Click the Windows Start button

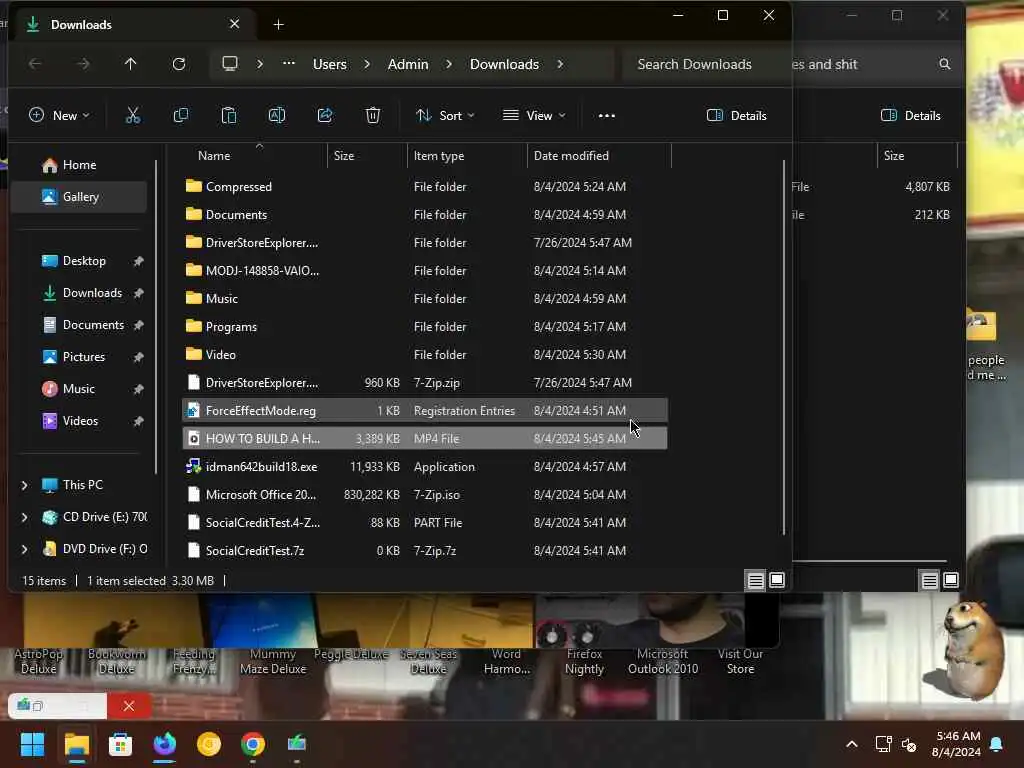click(x=33, y=744)
